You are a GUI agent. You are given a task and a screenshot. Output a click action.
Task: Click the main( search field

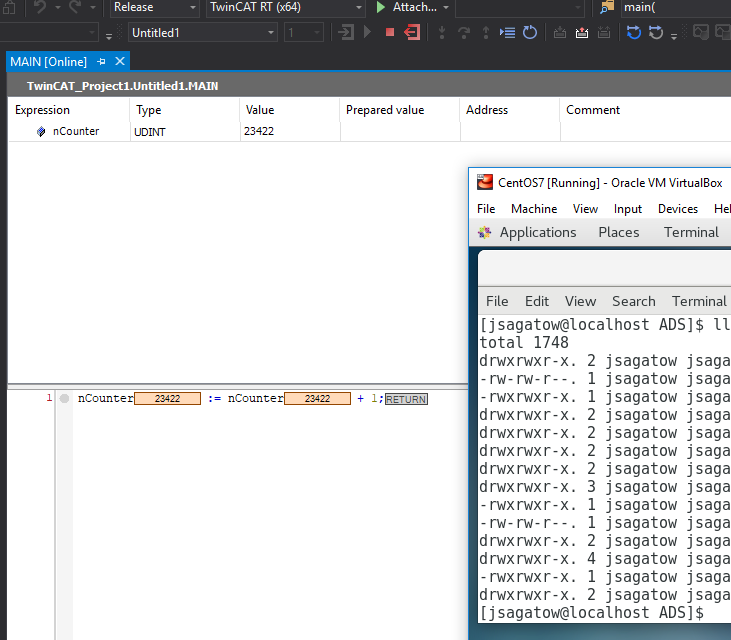[676, 7]
